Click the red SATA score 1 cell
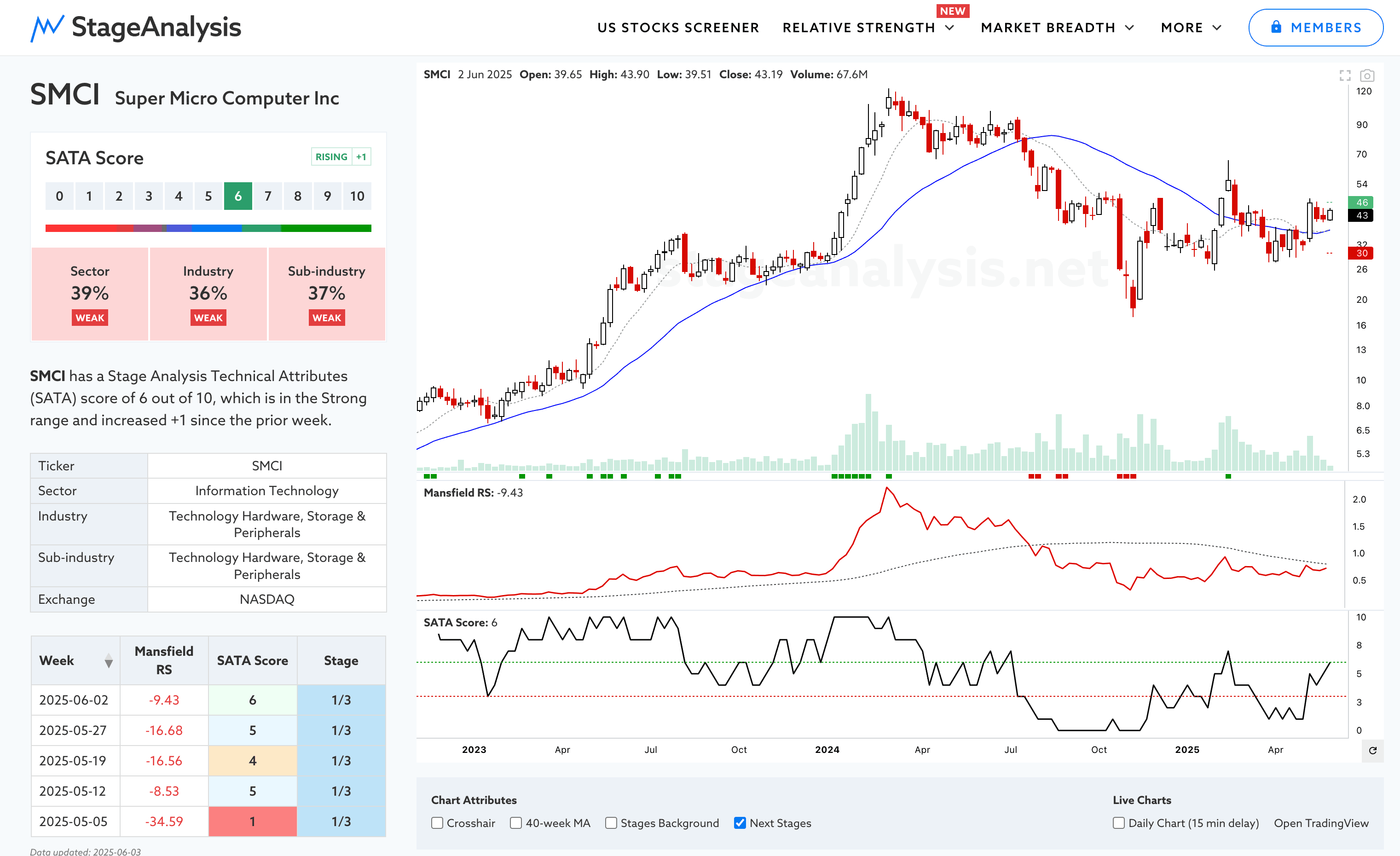The width and height of the screenshot is (1400, 856). 252,821
